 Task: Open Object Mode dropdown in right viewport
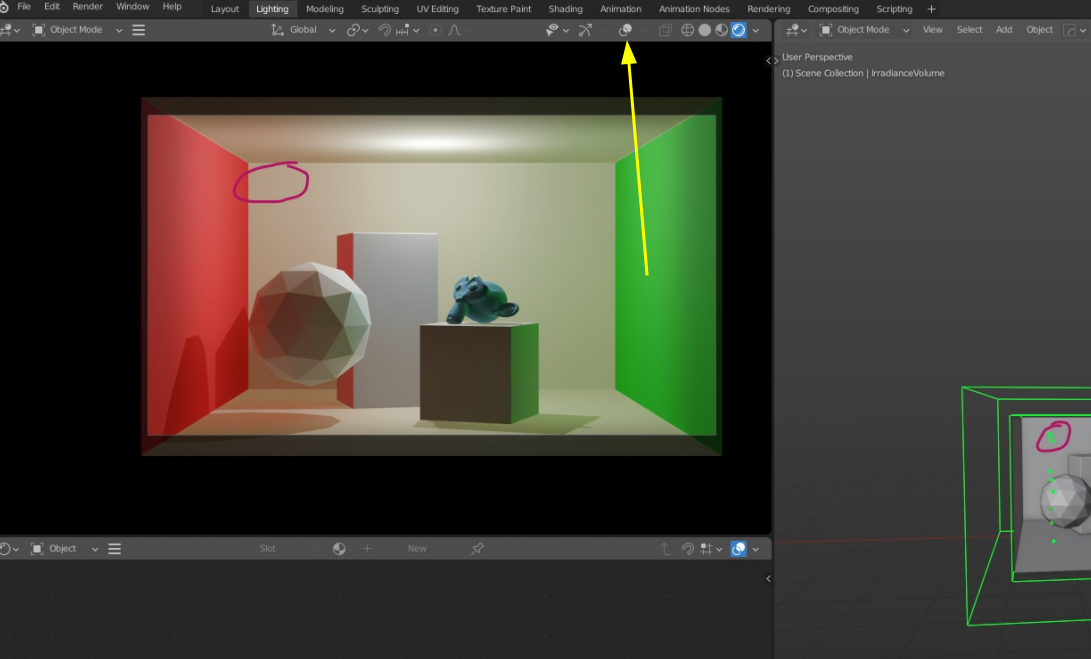coord(864,30)
